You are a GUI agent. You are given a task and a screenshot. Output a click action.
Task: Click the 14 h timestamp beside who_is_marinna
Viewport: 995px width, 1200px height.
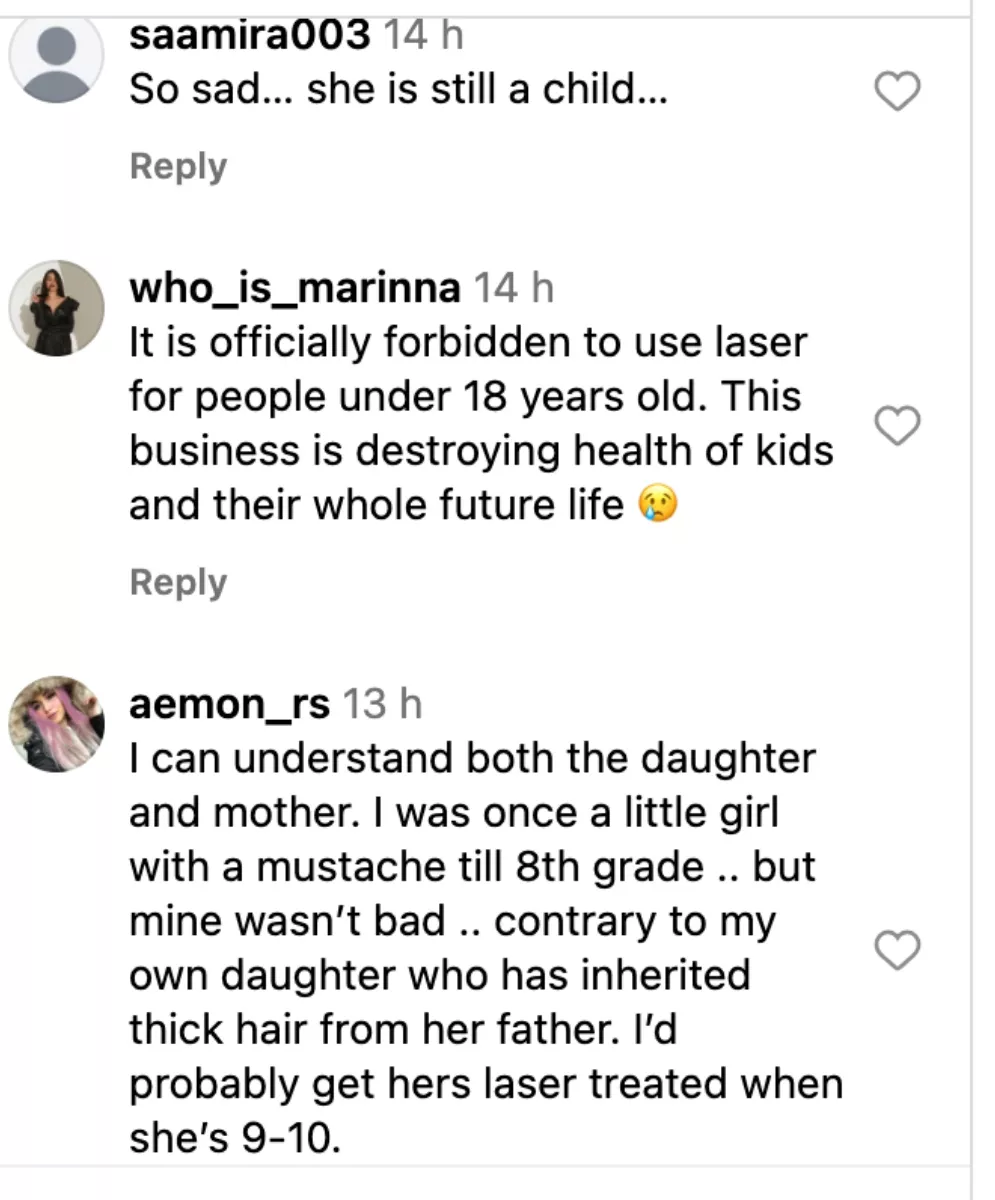512,289
